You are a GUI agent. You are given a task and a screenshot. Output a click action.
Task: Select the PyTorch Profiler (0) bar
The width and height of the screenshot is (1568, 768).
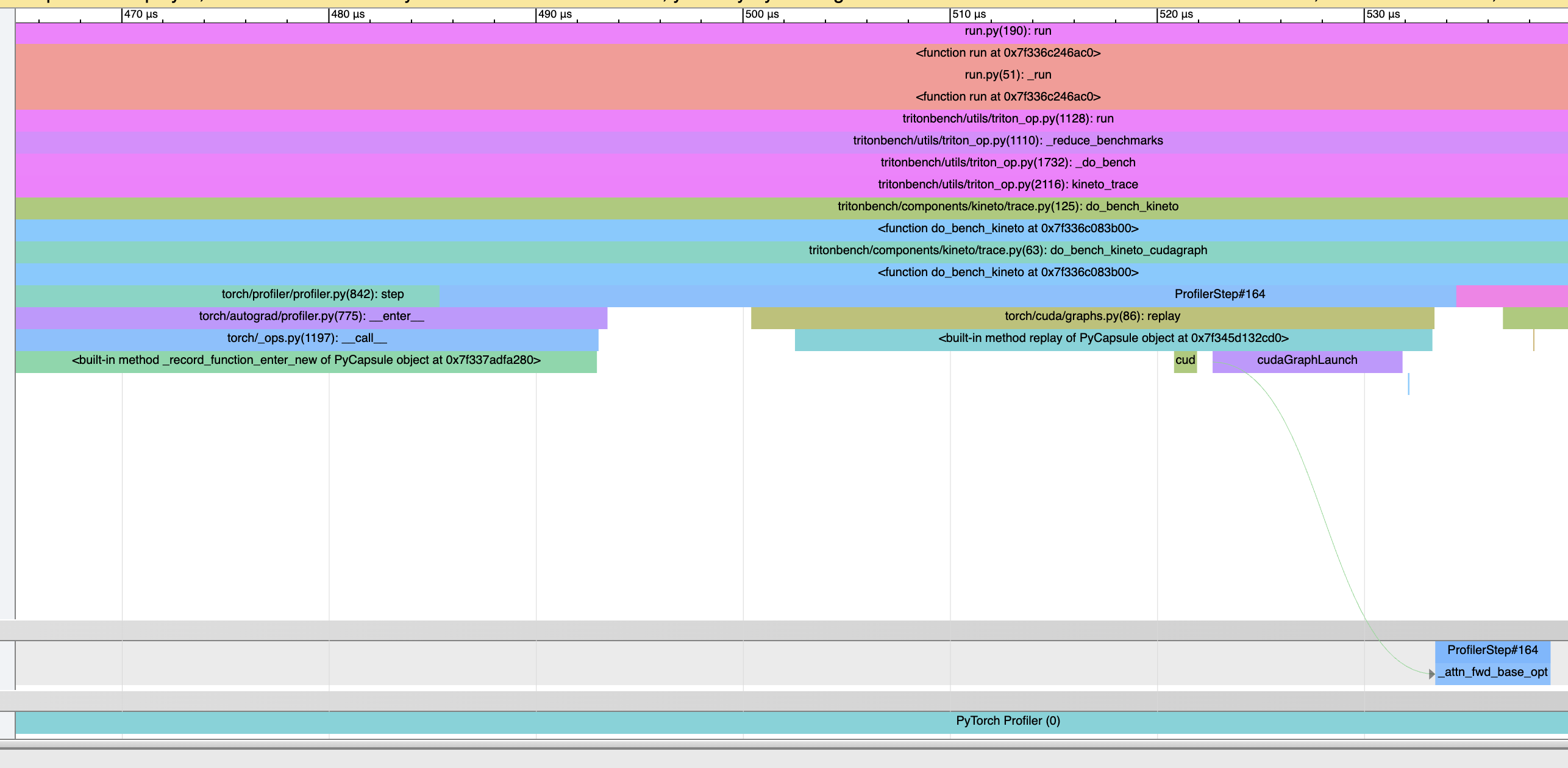pyautogui.click(x=1007, y=721)
